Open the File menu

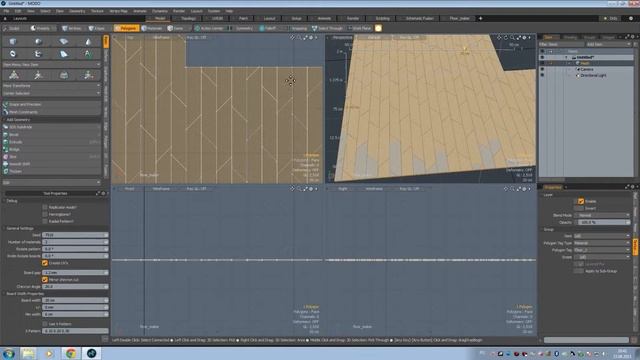click(x=7, y=11)
